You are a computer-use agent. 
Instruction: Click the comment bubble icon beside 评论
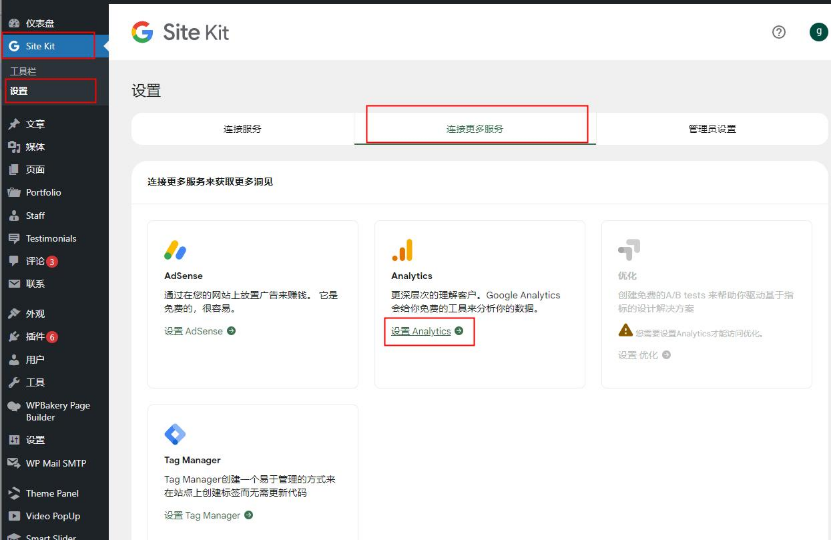(14, 261)
